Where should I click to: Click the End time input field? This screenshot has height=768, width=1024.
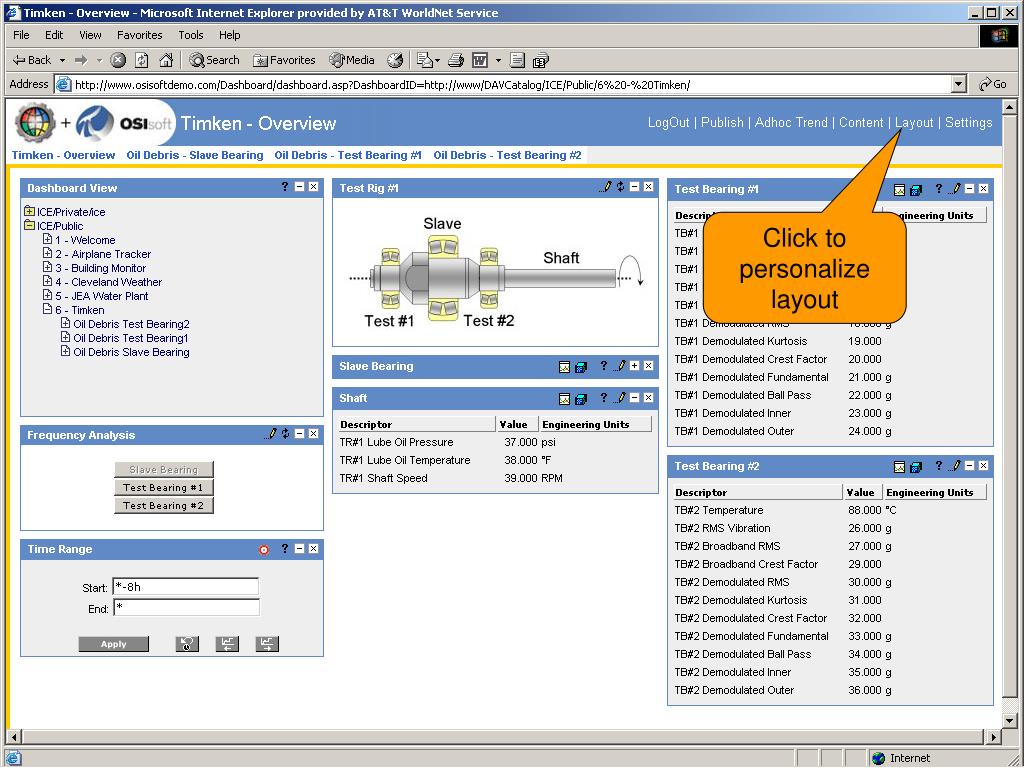click(186, 608)
